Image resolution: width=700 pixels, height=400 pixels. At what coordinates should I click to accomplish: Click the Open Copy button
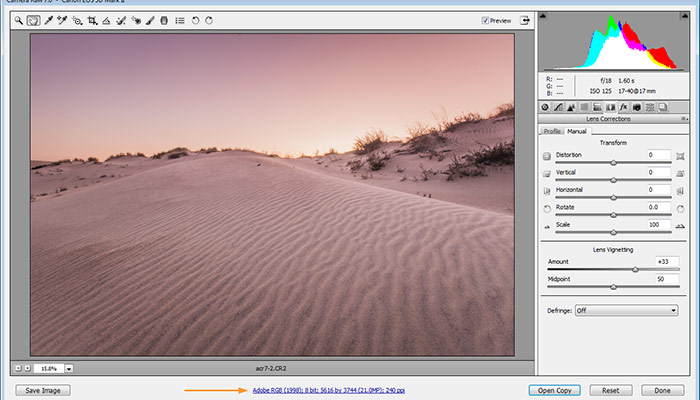click(x=554, y=391)
